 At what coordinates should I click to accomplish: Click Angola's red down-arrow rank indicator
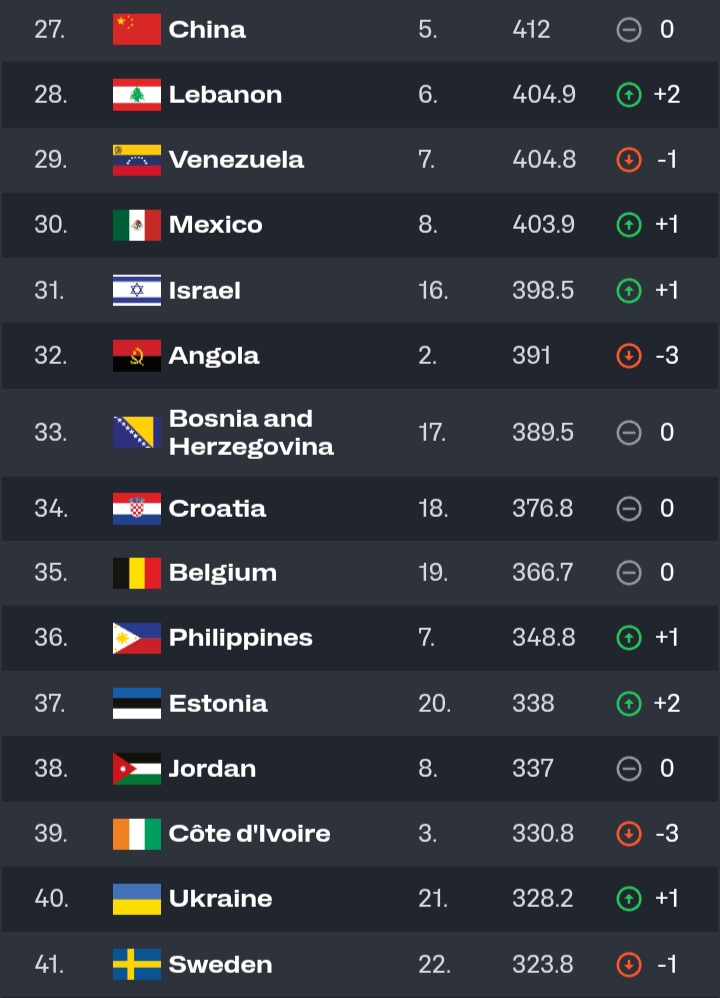tap(628, 356)
